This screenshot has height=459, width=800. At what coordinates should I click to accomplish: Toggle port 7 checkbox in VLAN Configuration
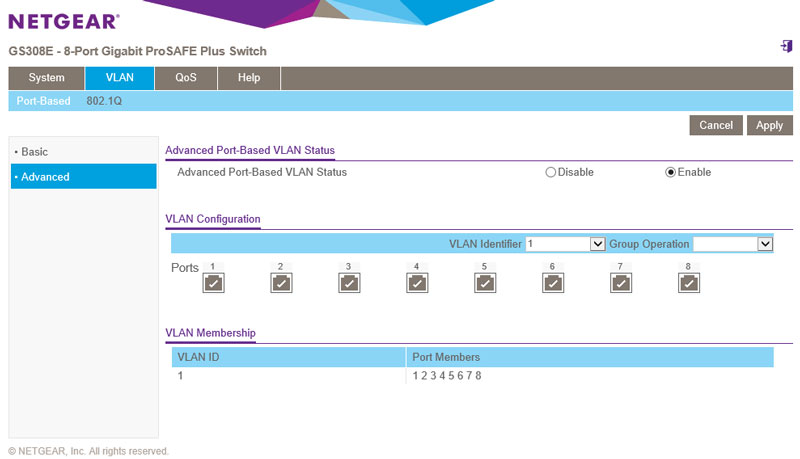(x=621, y=283)
